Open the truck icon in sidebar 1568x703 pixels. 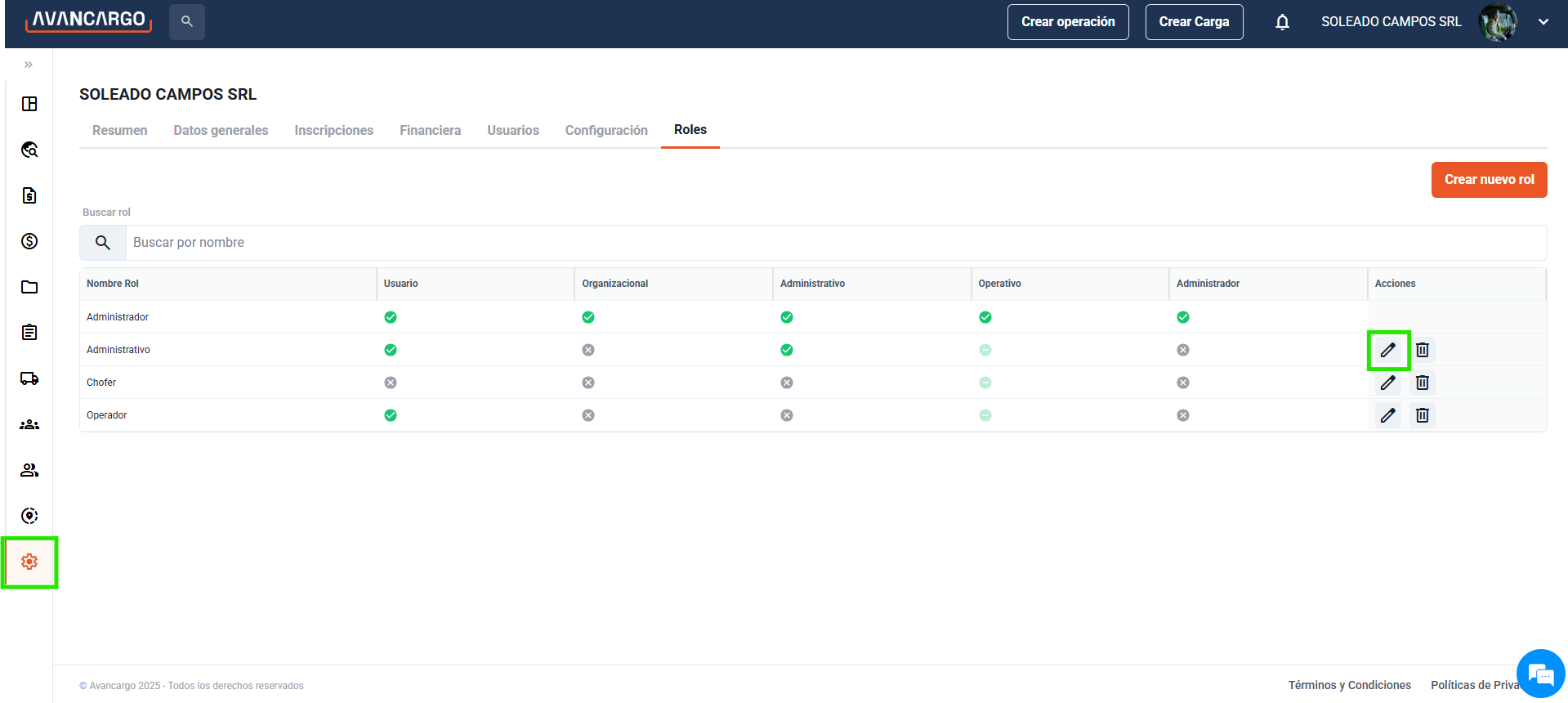pos(29,378)
